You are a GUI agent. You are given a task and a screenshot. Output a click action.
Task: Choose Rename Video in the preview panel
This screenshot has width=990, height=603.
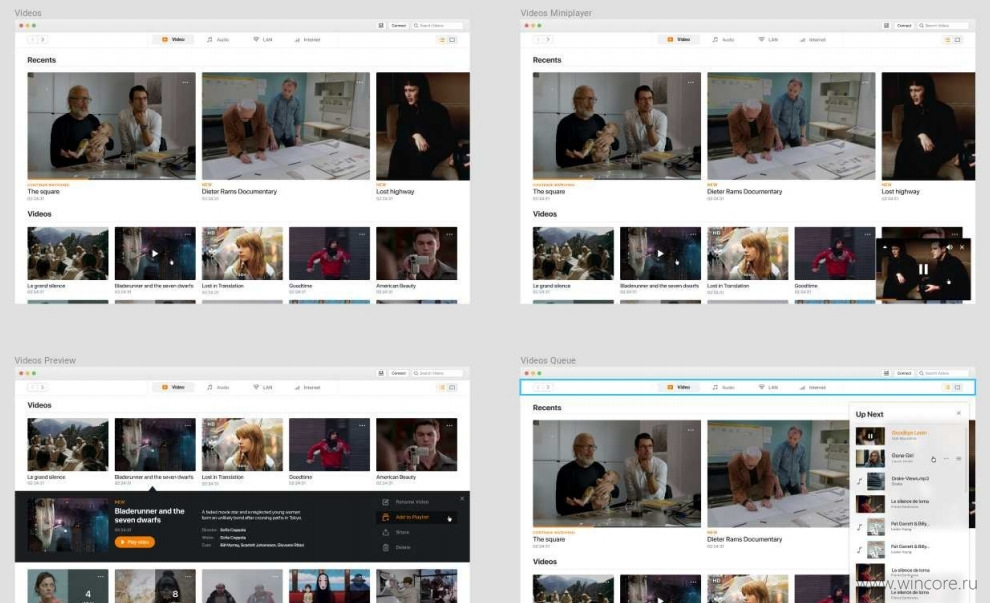coord(406,502)
